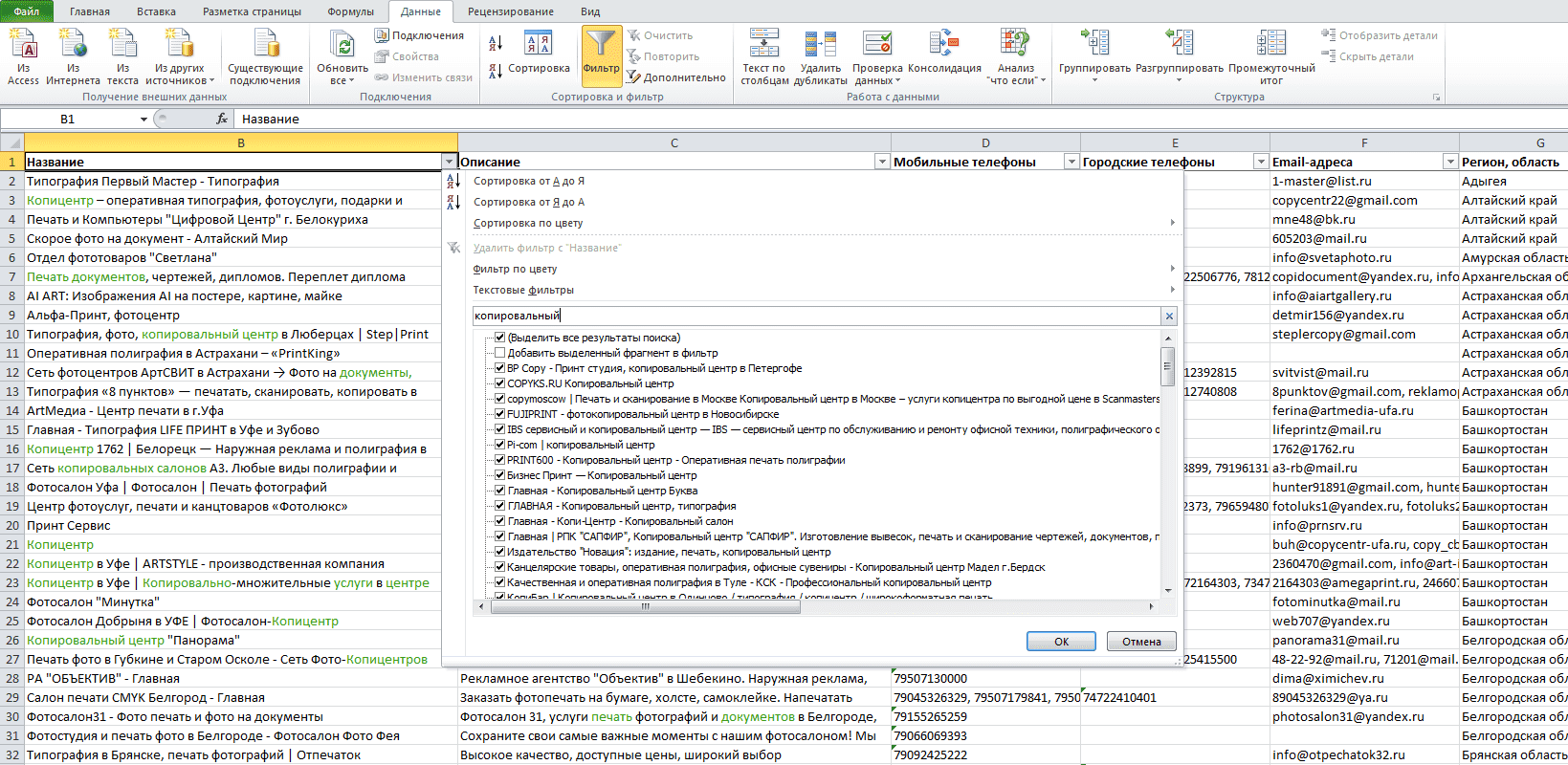
Task: Click the Отмена button
Action: point(1141,642)
